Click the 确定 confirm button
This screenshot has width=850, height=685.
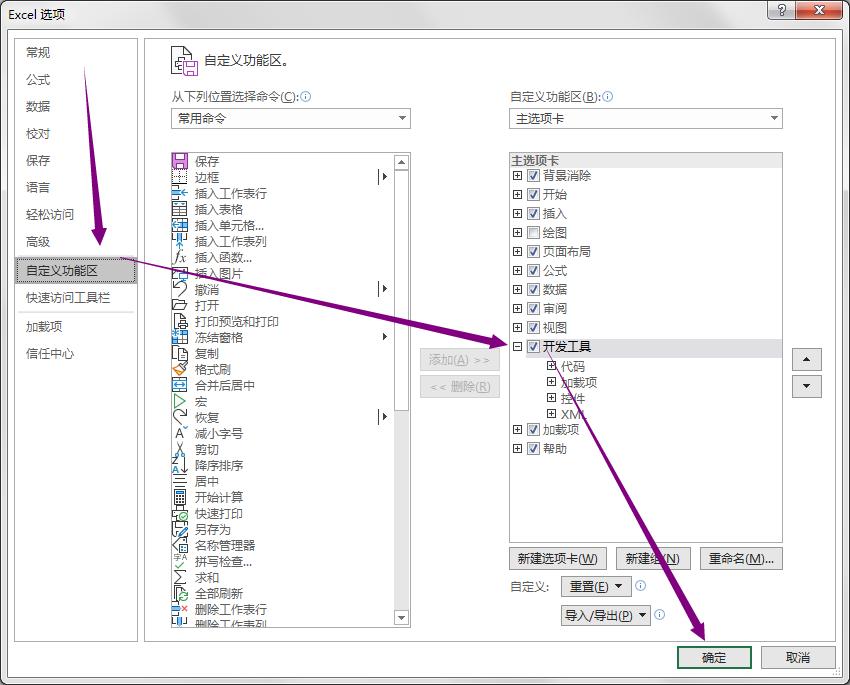[714, 657]
